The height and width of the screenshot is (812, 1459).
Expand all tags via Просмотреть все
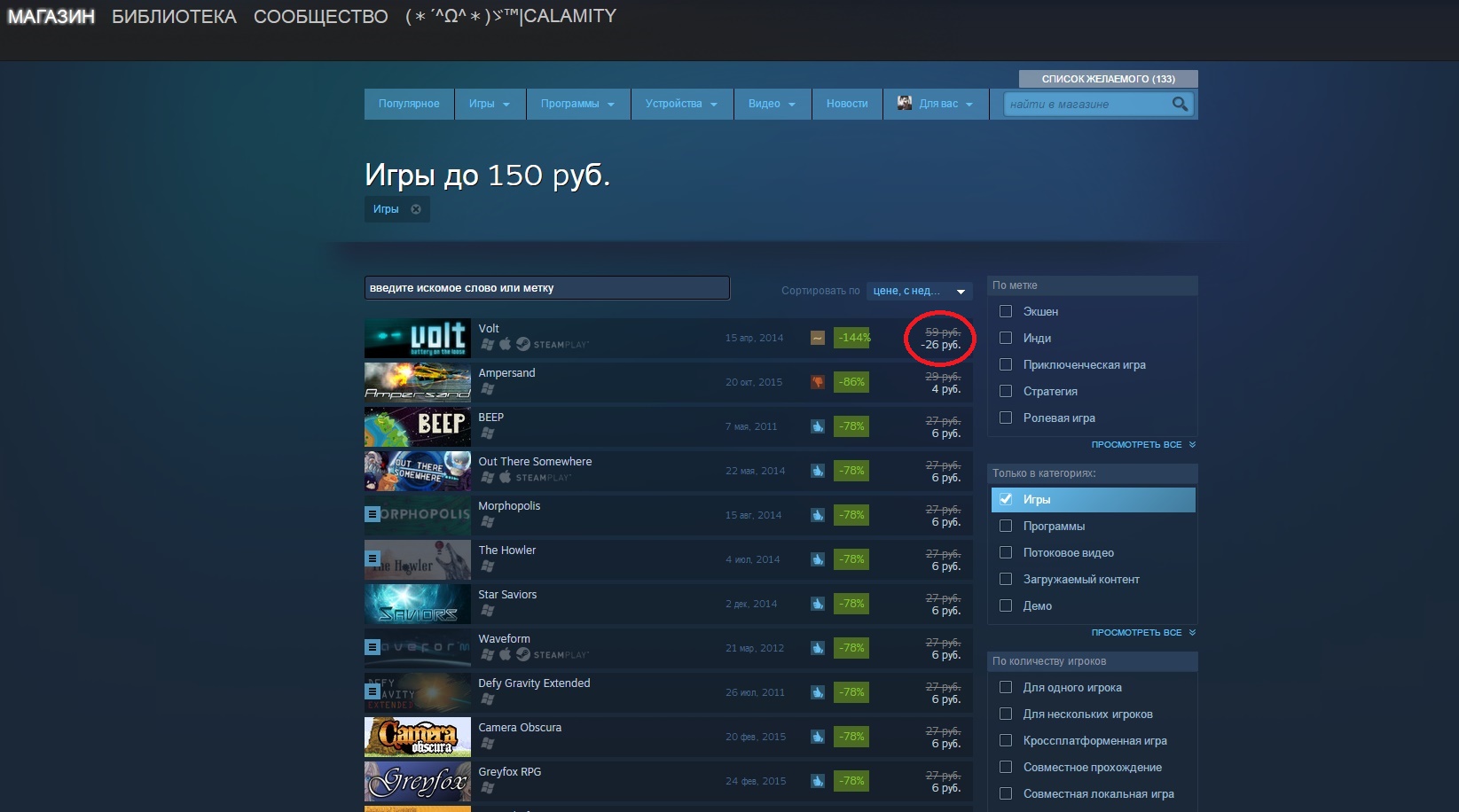pyautogui.click(x=1143, y=445)
